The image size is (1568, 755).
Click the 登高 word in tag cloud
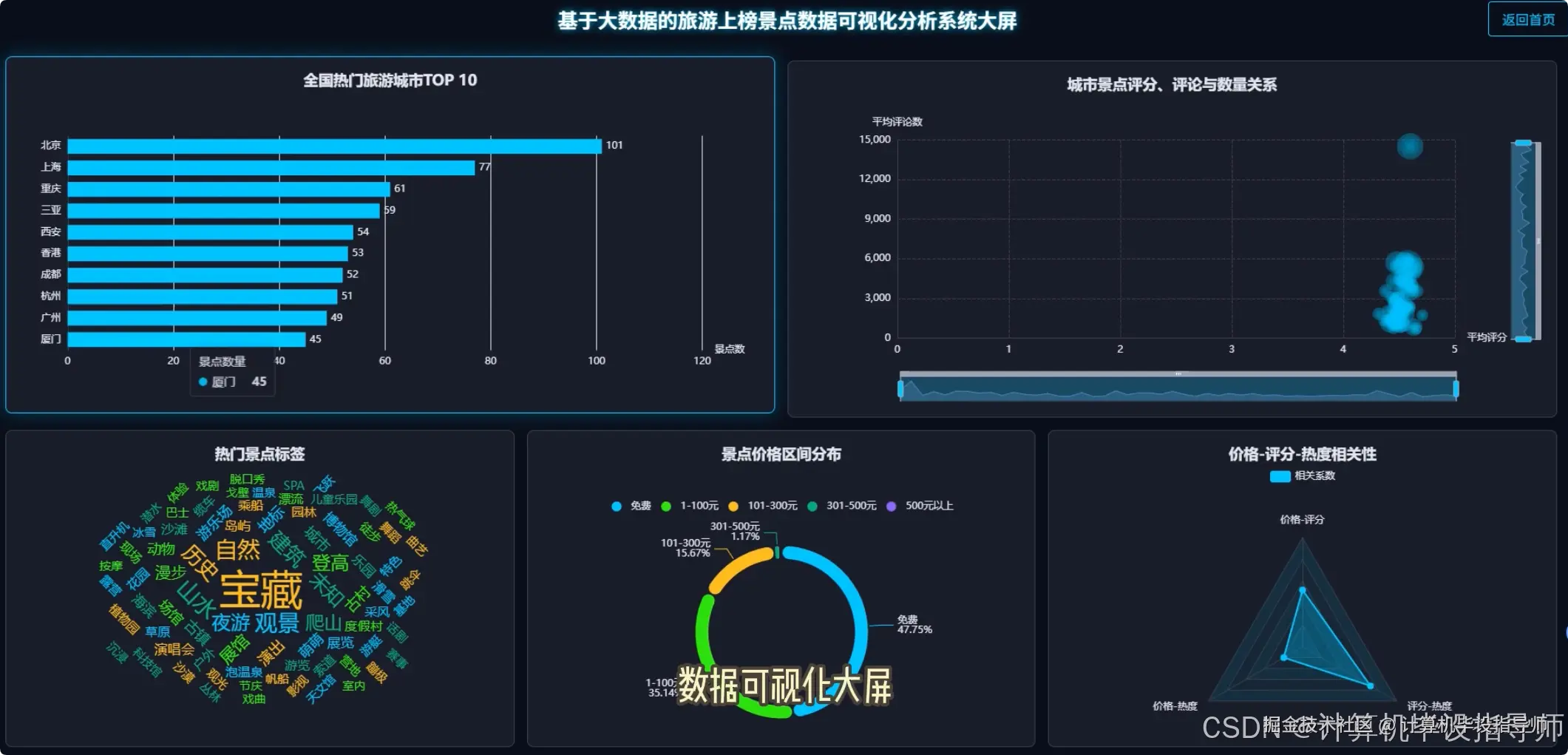[x=330, y=563]
